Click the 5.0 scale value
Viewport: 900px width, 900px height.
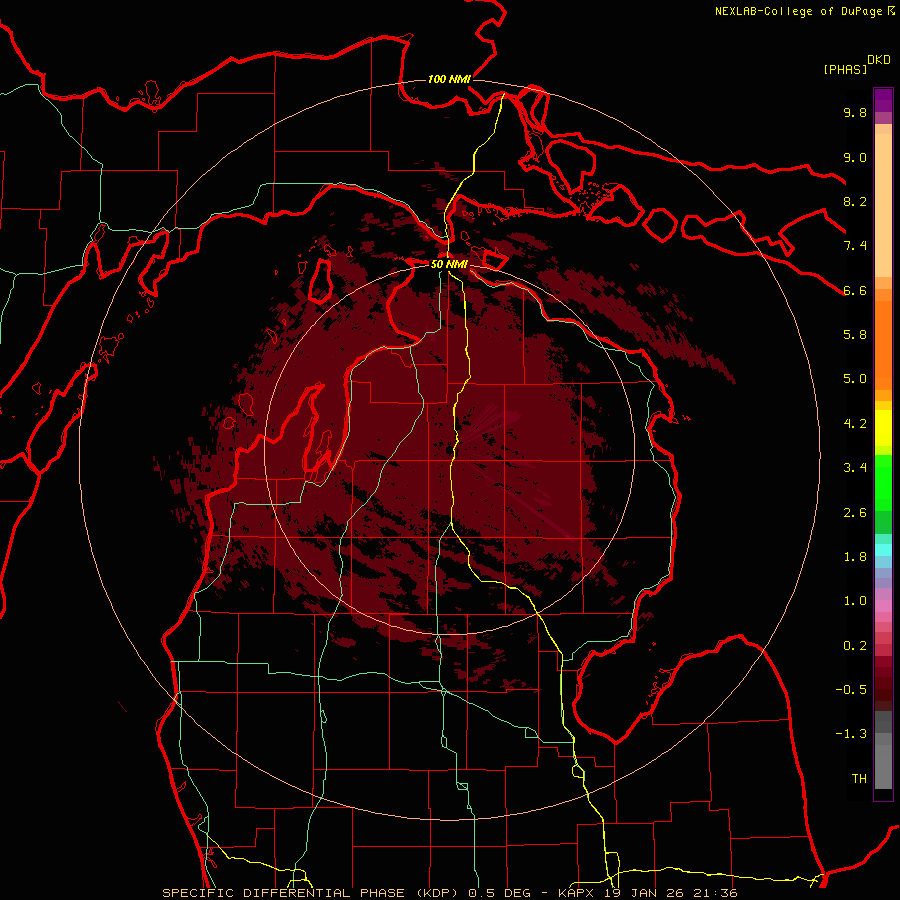(855, 379)
